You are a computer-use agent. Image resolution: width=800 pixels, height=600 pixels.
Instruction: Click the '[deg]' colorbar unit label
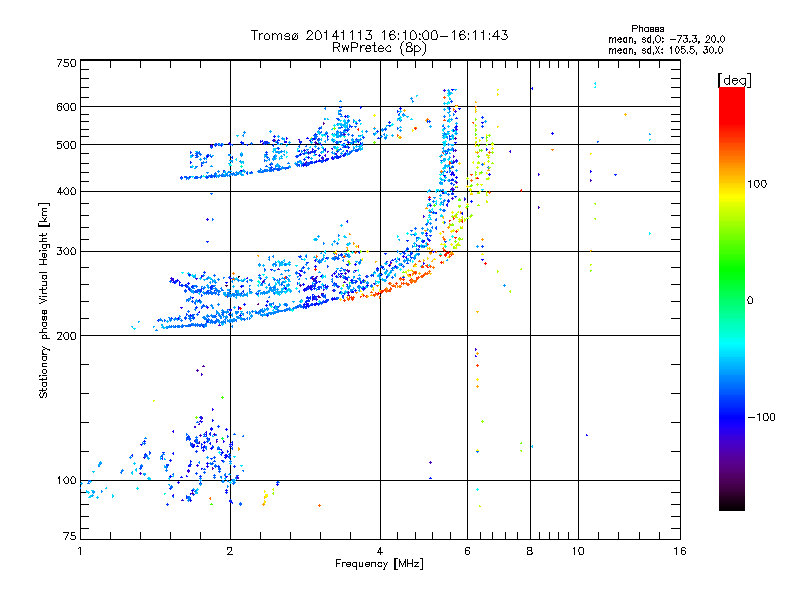tap(734, 80)
